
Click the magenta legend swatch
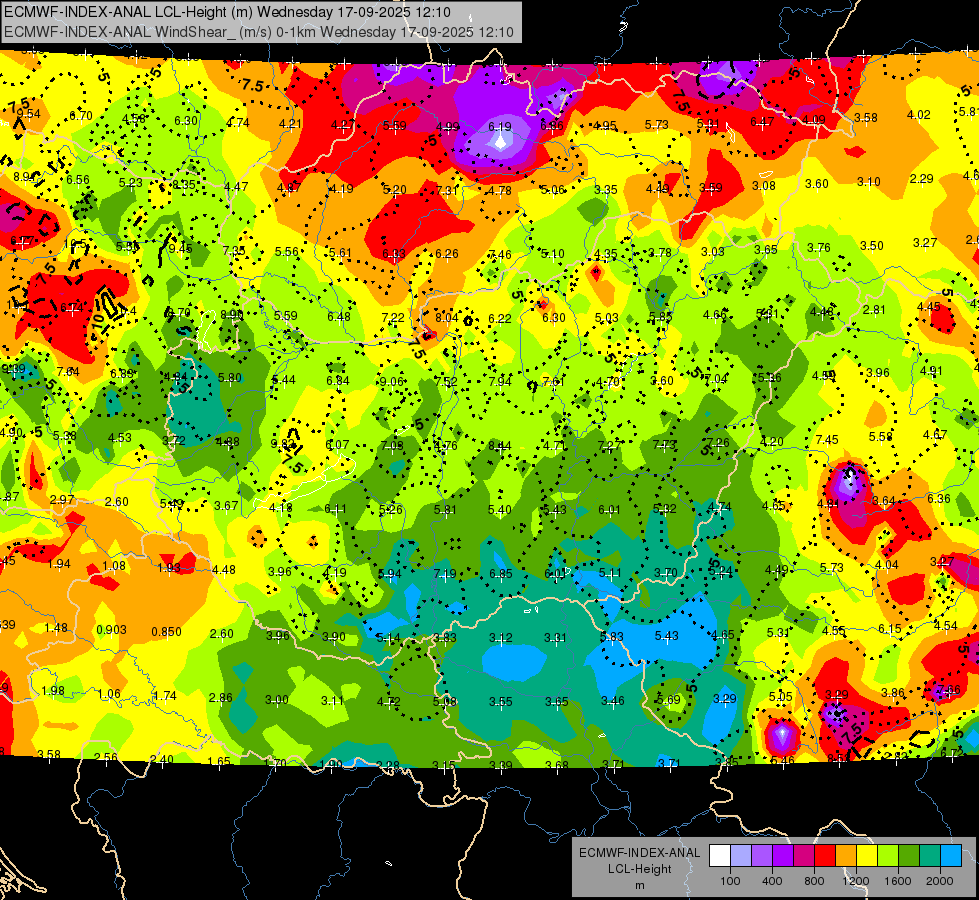pyautogui.click(x=804, y=856)
